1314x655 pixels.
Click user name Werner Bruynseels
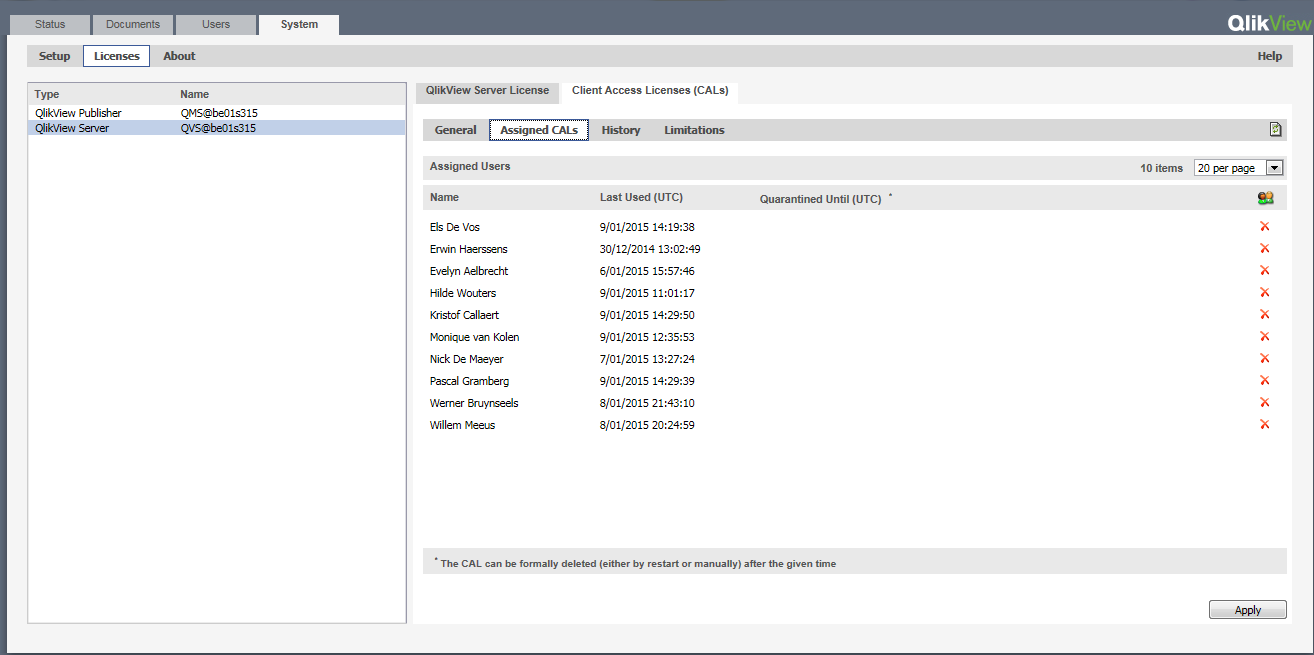(x=474, y=403)
